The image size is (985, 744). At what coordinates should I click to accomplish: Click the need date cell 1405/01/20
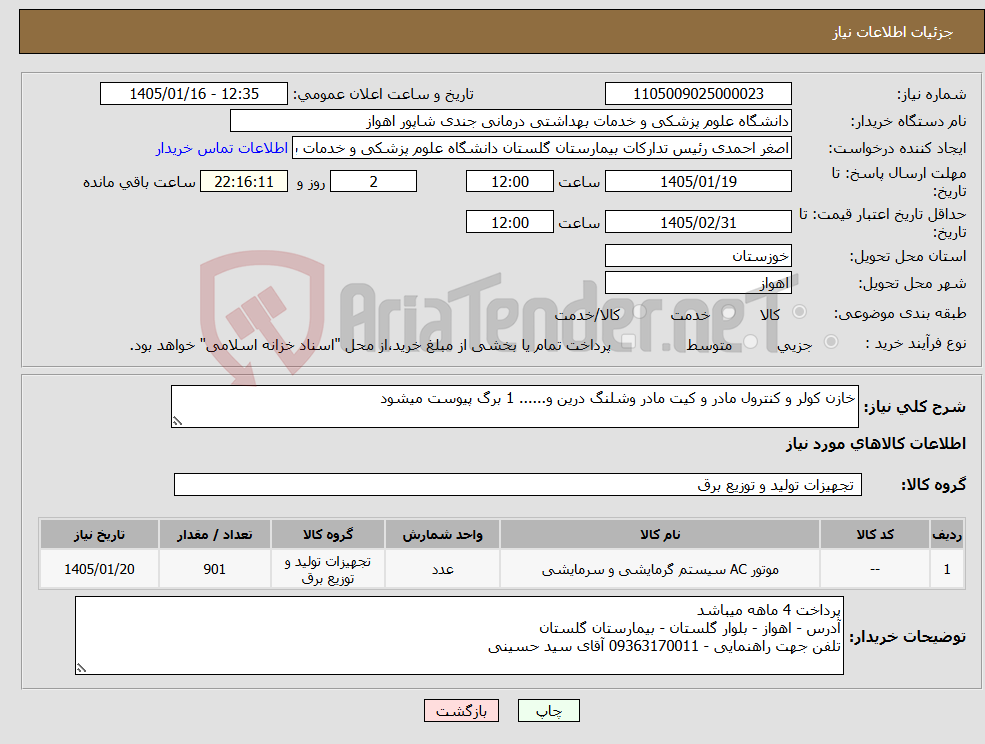click(99, 569)
